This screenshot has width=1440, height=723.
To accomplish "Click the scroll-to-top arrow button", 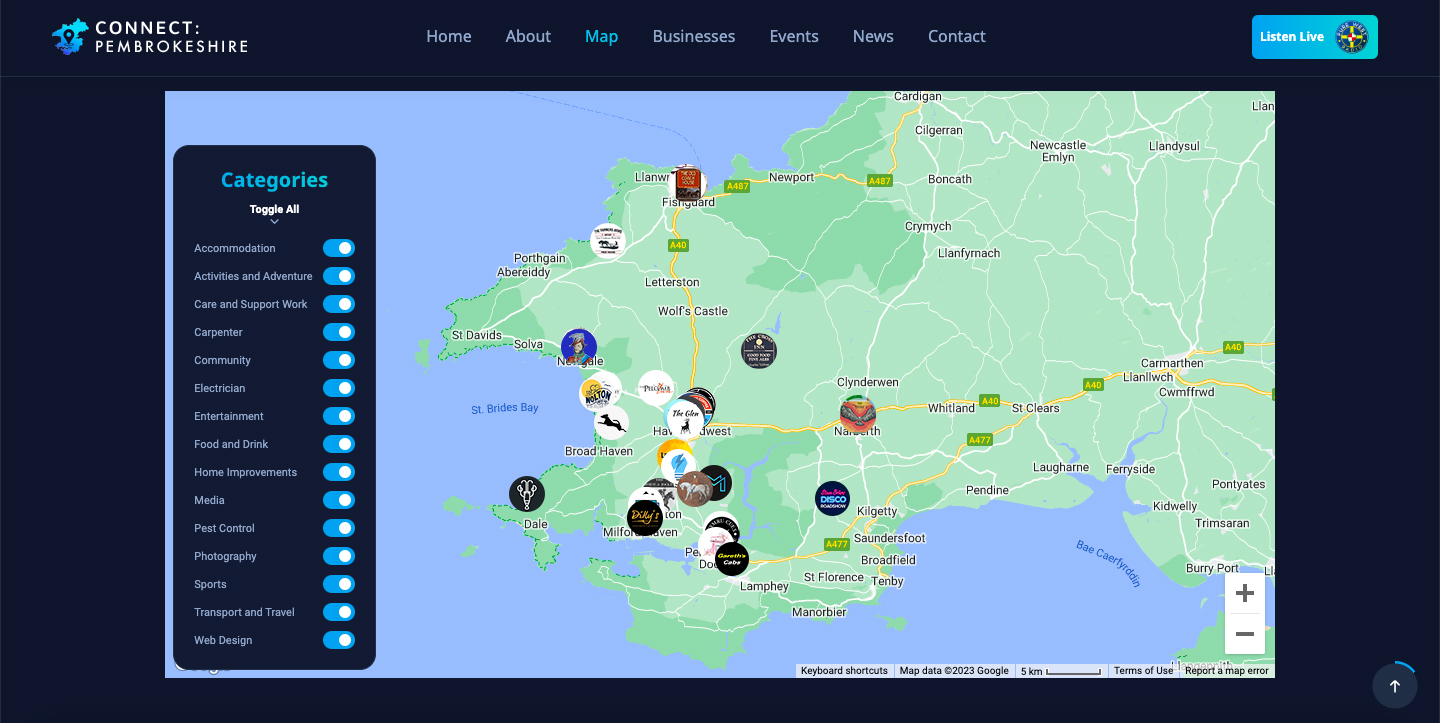I will pyautogui.click(x=1395, y=686).
